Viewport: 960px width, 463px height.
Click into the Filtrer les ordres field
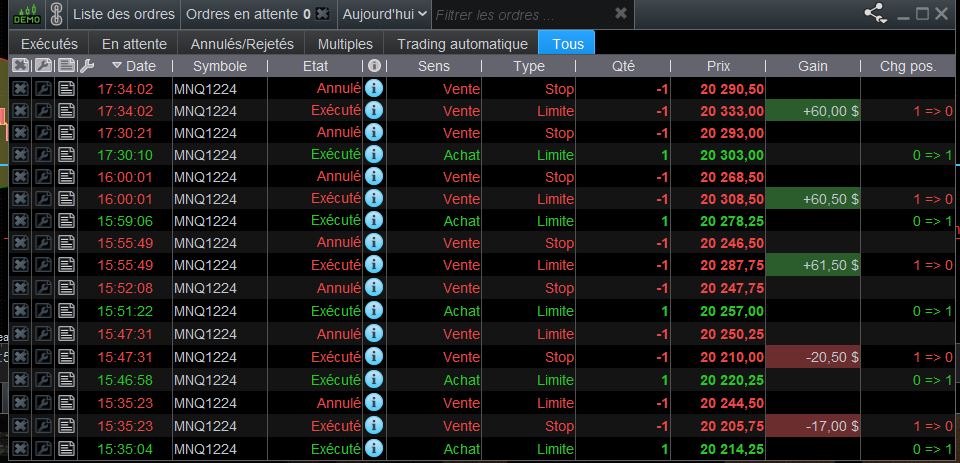pyautogui.click(x=523, y=14)
